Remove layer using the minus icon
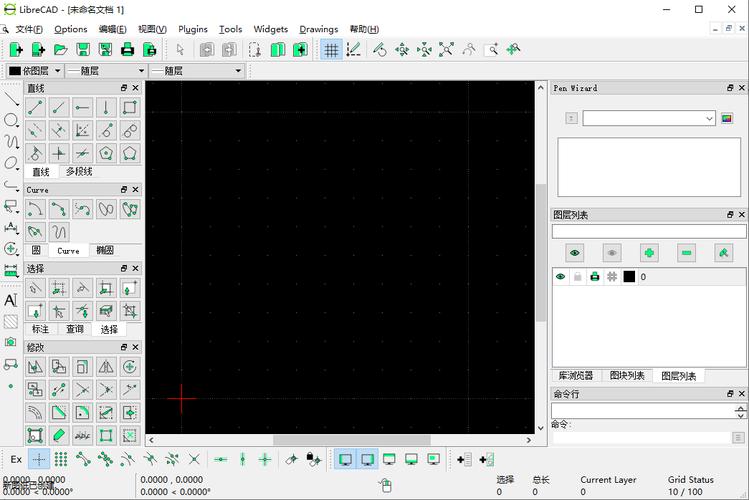The height and width of the screenshot is (500, 749). (x=686, y=254)
